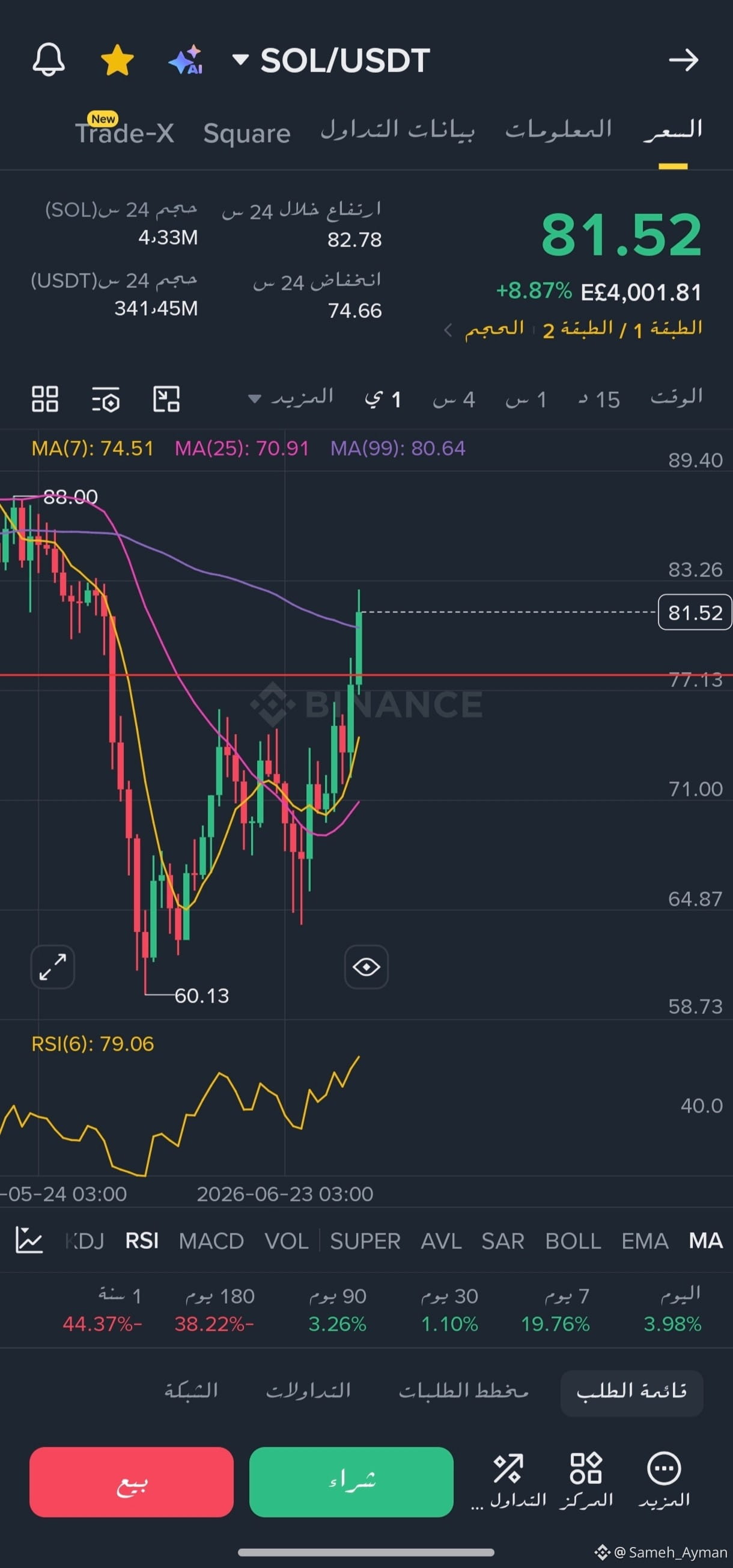Image resolution: width=733 pixels, height=1568 pixels.
Task: Tap the chart drawing tools icon
Action: tap(166, 399)
